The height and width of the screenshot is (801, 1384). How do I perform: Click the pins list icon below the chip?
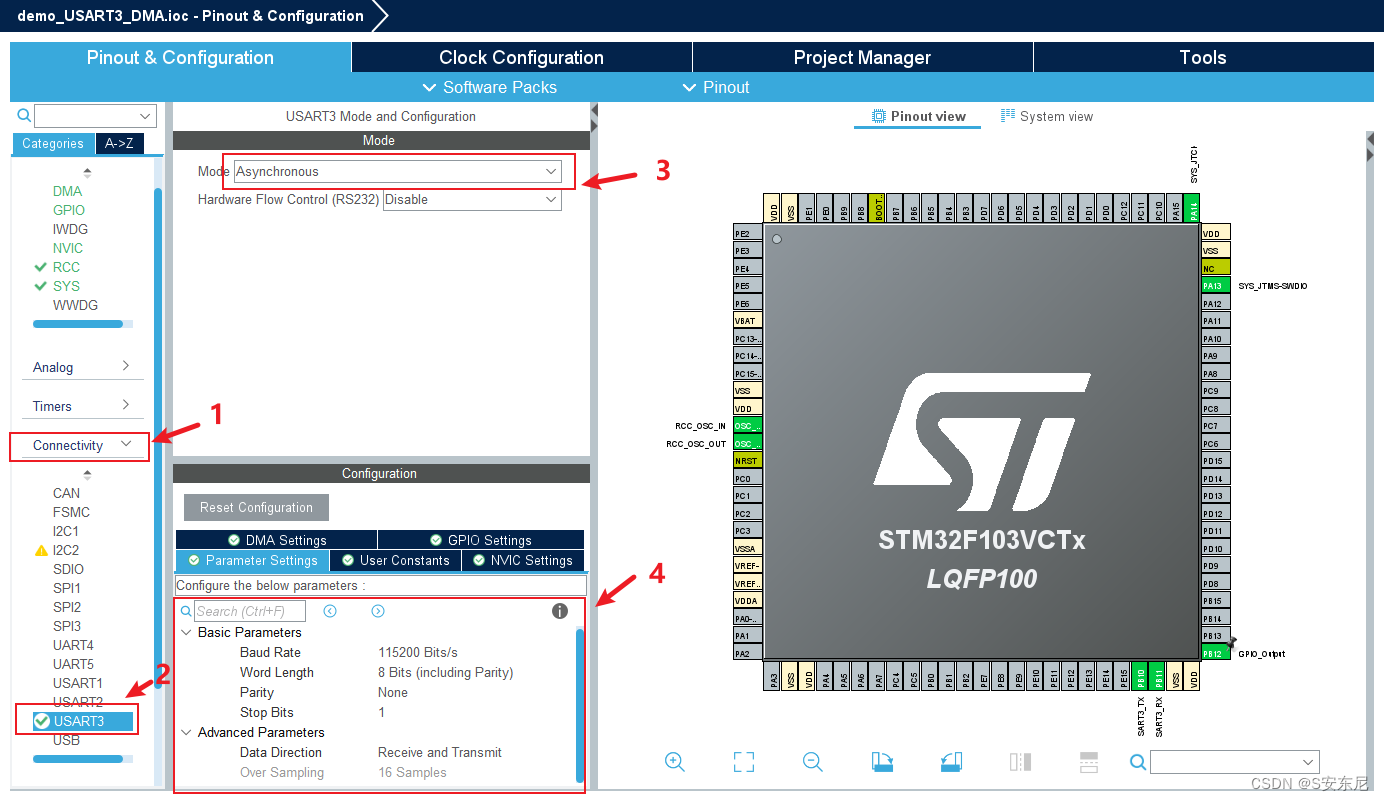(x=1088, y=762)
